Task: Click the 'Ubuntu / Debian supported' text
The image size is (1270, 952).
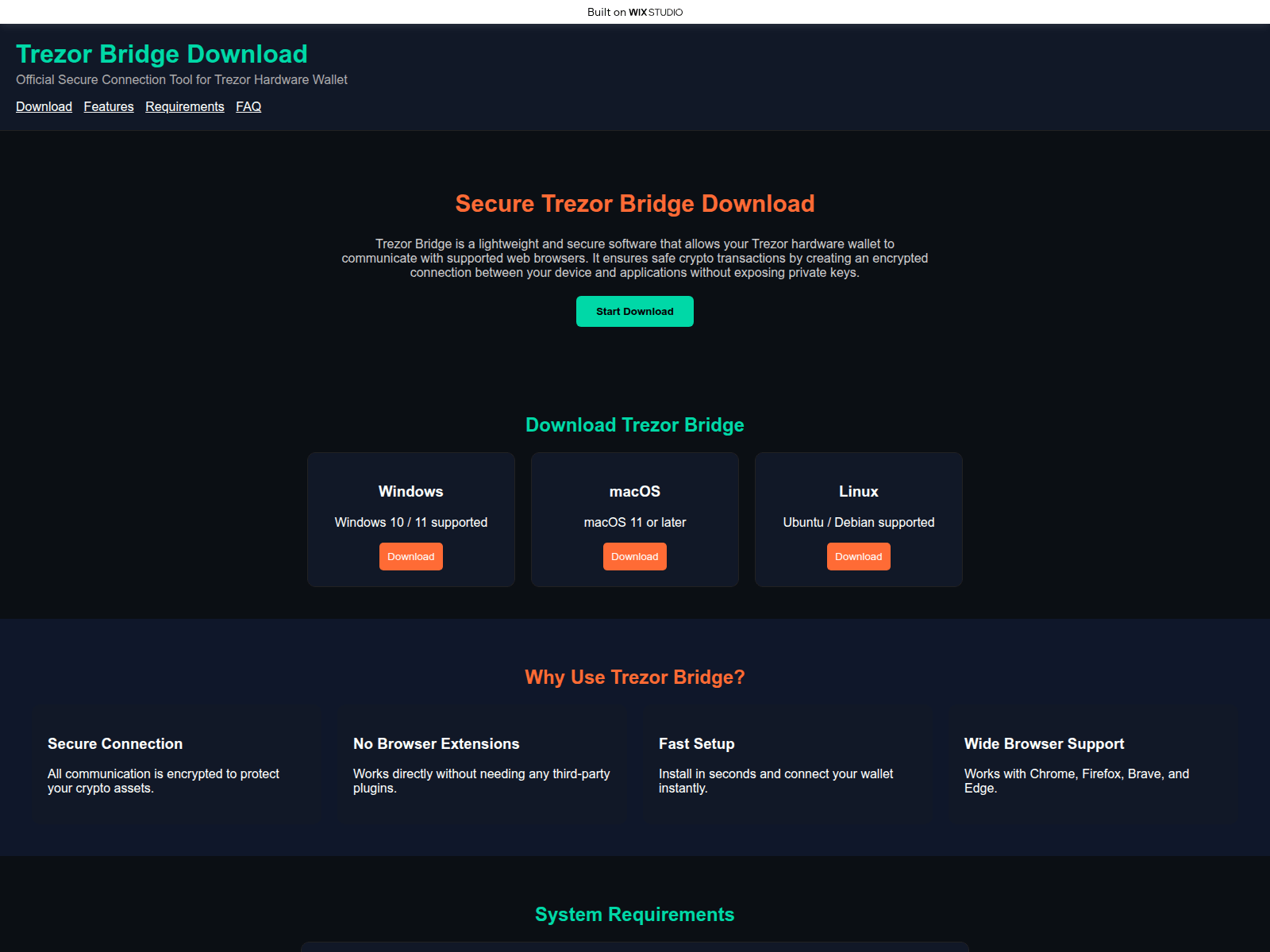Action: [858, 522]
